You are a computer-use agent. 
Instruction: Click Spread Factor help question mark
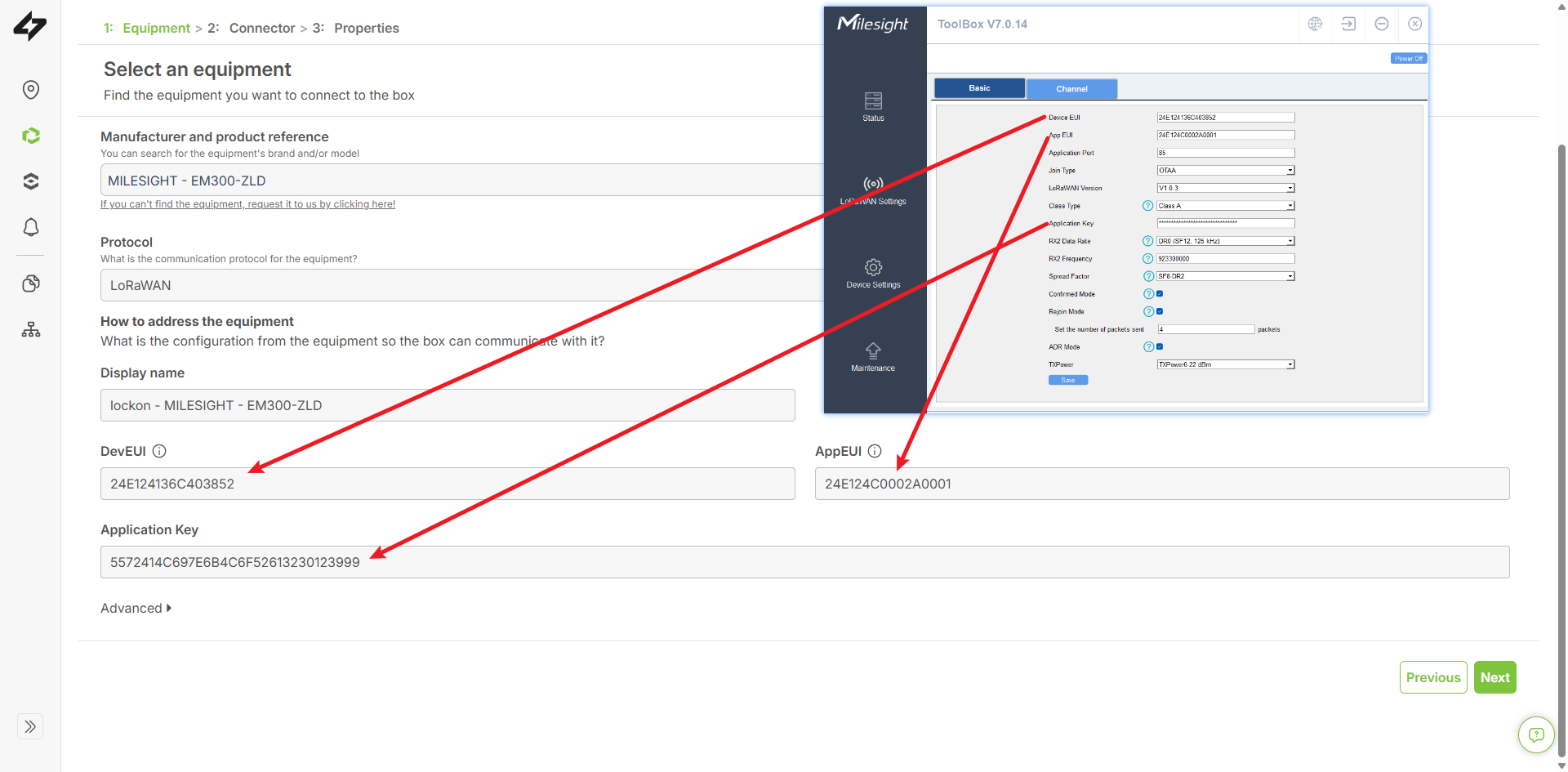pos(1148,276)
